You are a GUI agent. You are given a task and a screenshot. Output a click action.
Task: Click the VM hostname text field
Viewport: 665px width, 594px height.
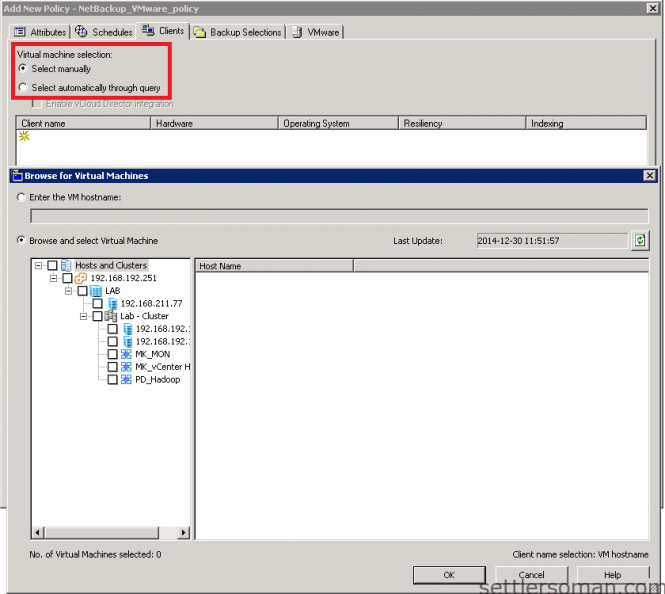pos(334,215)
